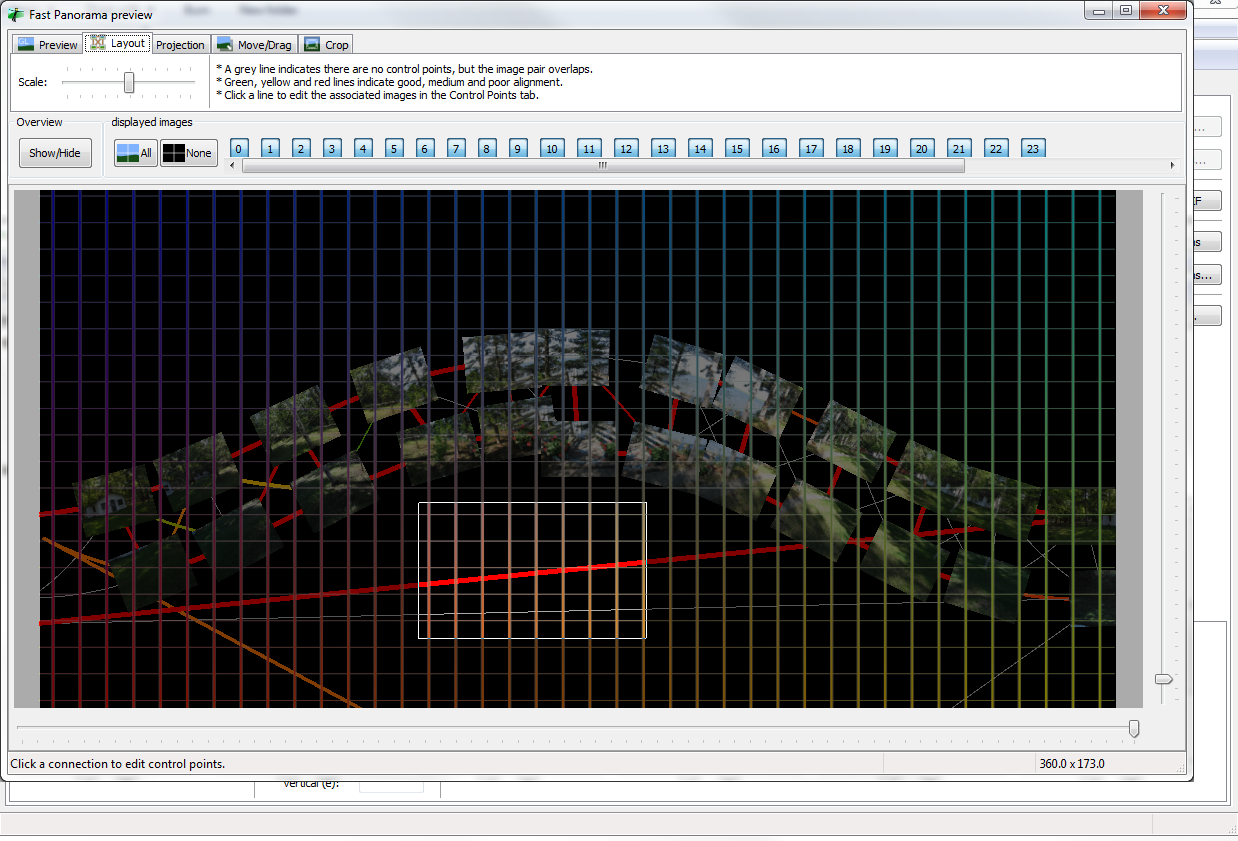Click left arrow of image list scrollbar

point(234,166)
